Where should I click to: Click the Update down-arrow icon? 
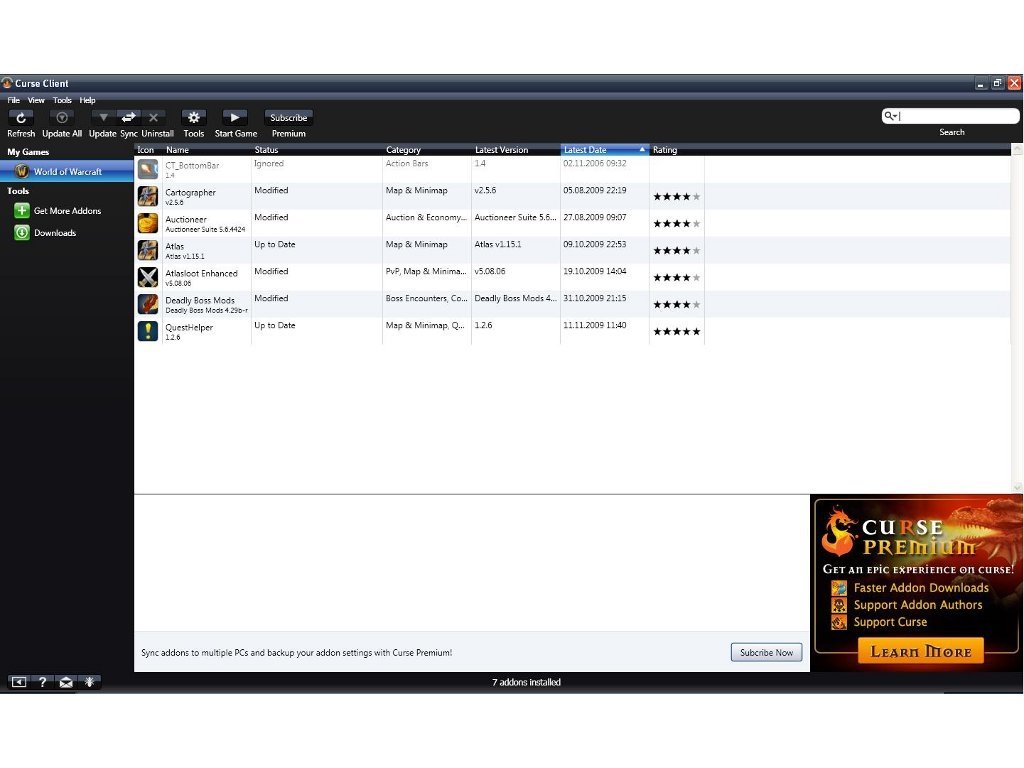pos(103,118)
